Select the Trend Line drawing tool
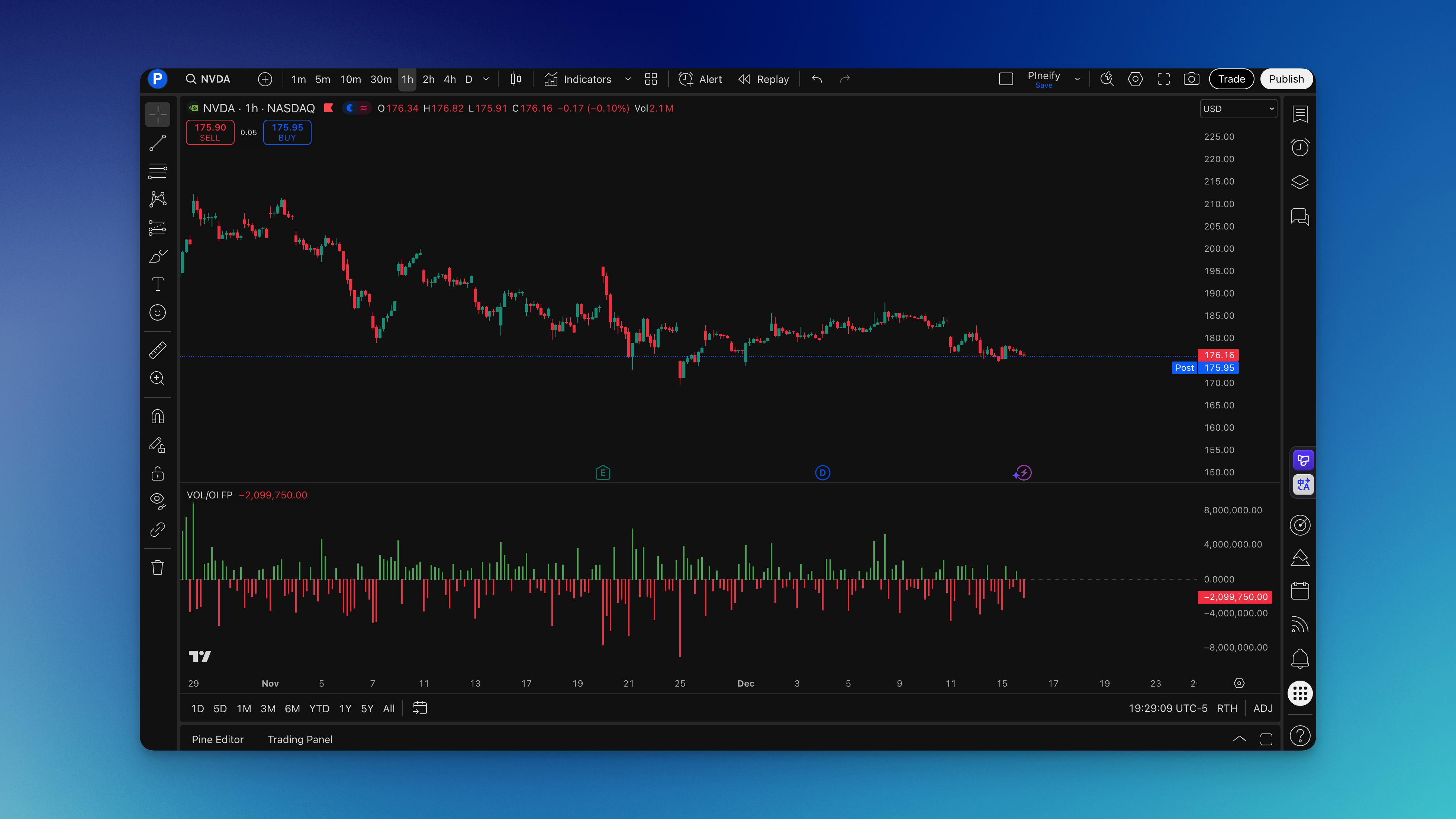The width and height of the screenshot is (1456, 819). (157, 142)
